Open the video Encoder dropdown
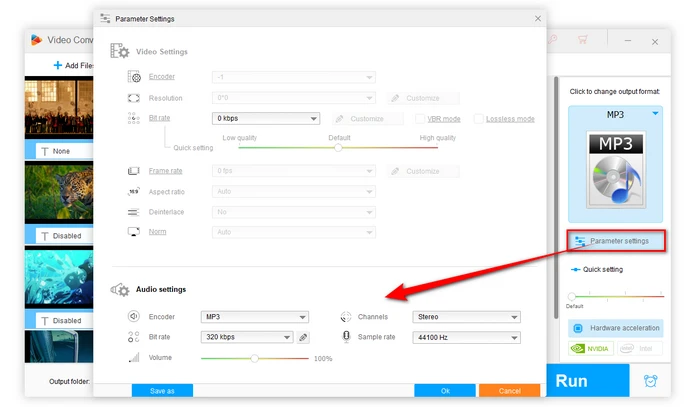Viewport: 700px width, 407px height. coord(294,77)
